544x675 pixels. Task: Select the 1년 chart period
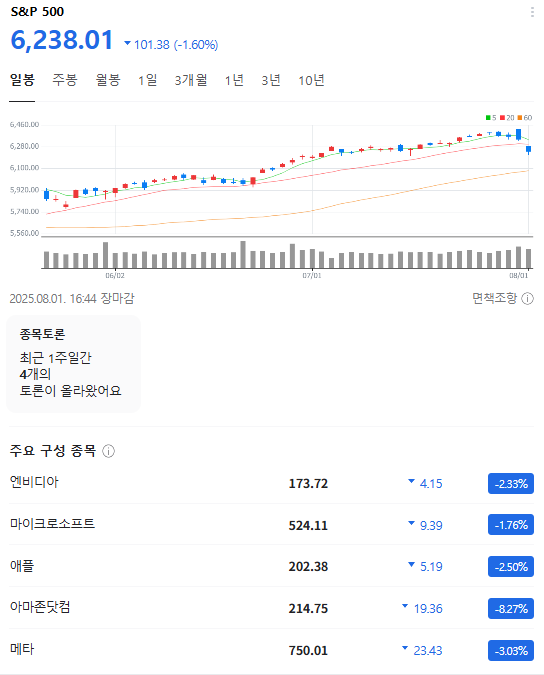(235, 80)
